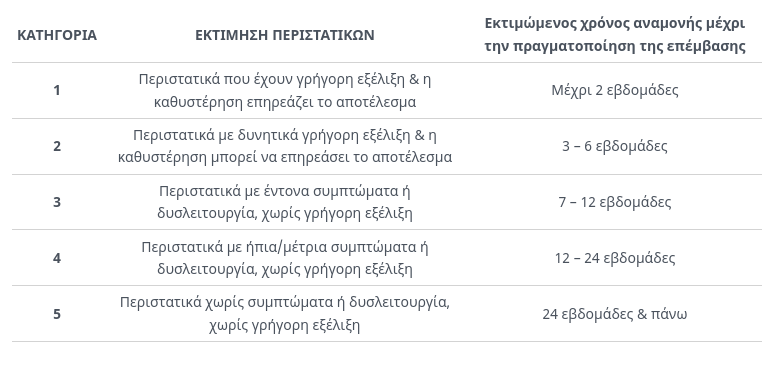Click the Μέχρι 2 εβδομάδες cell

[615, 90]
